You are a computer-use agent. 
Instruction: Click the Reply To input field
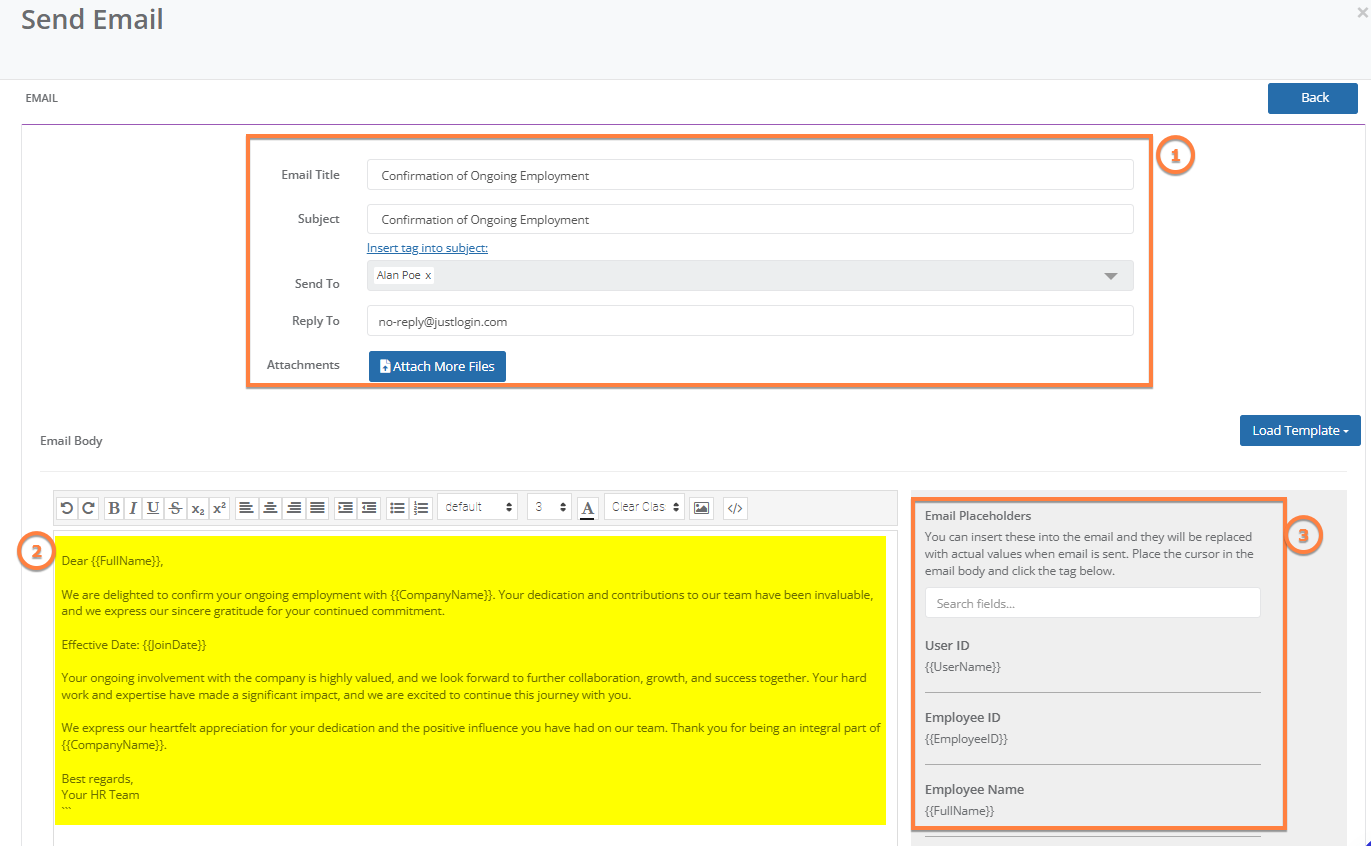click(x=750, y=321)
